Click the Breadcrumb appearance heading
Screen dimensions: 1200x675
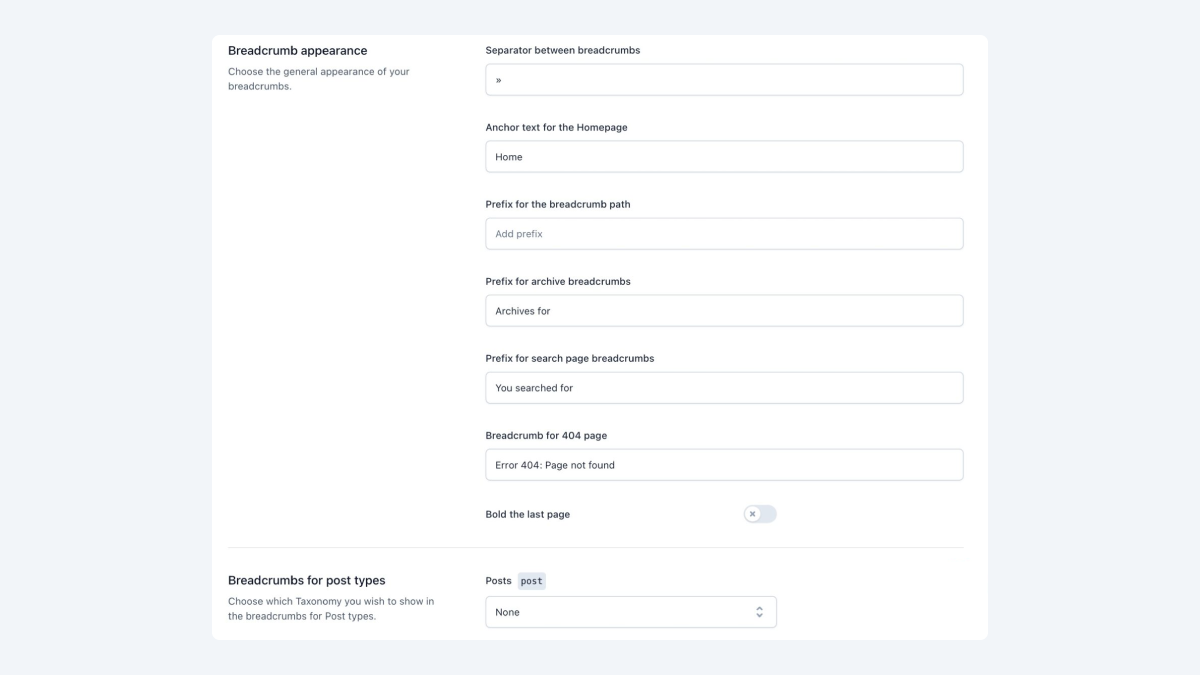click(x=297, y=50)
